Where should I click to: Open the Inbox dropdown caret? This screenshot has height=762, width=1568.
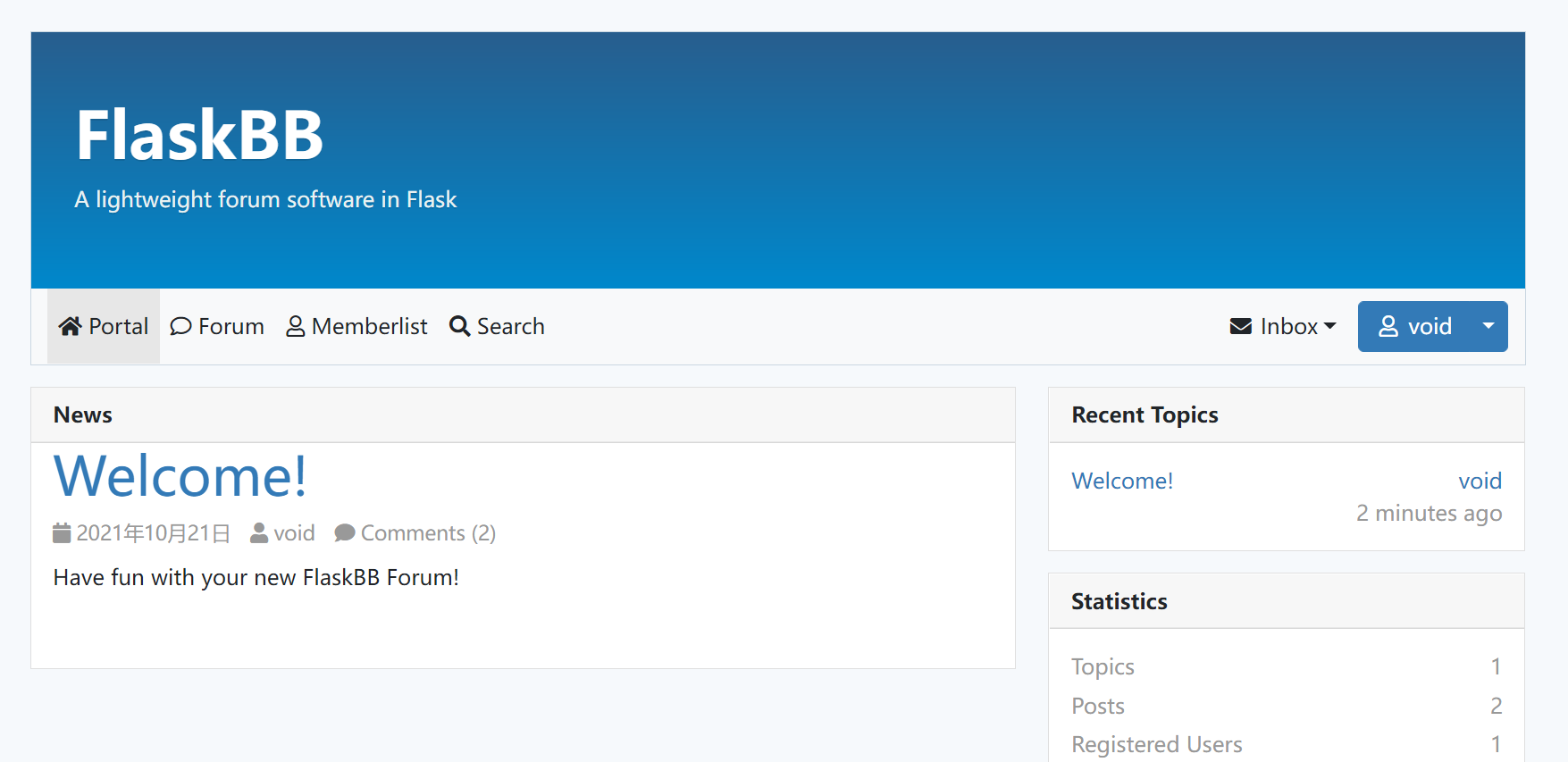pos(1330,326)
